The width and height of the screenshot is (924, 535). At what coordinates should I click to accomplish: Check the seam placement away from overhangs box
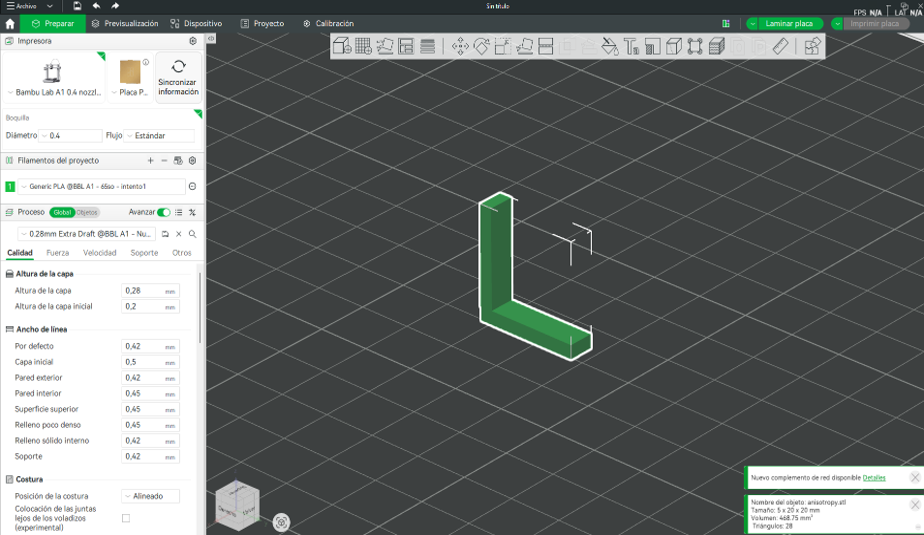click(126, 519)
